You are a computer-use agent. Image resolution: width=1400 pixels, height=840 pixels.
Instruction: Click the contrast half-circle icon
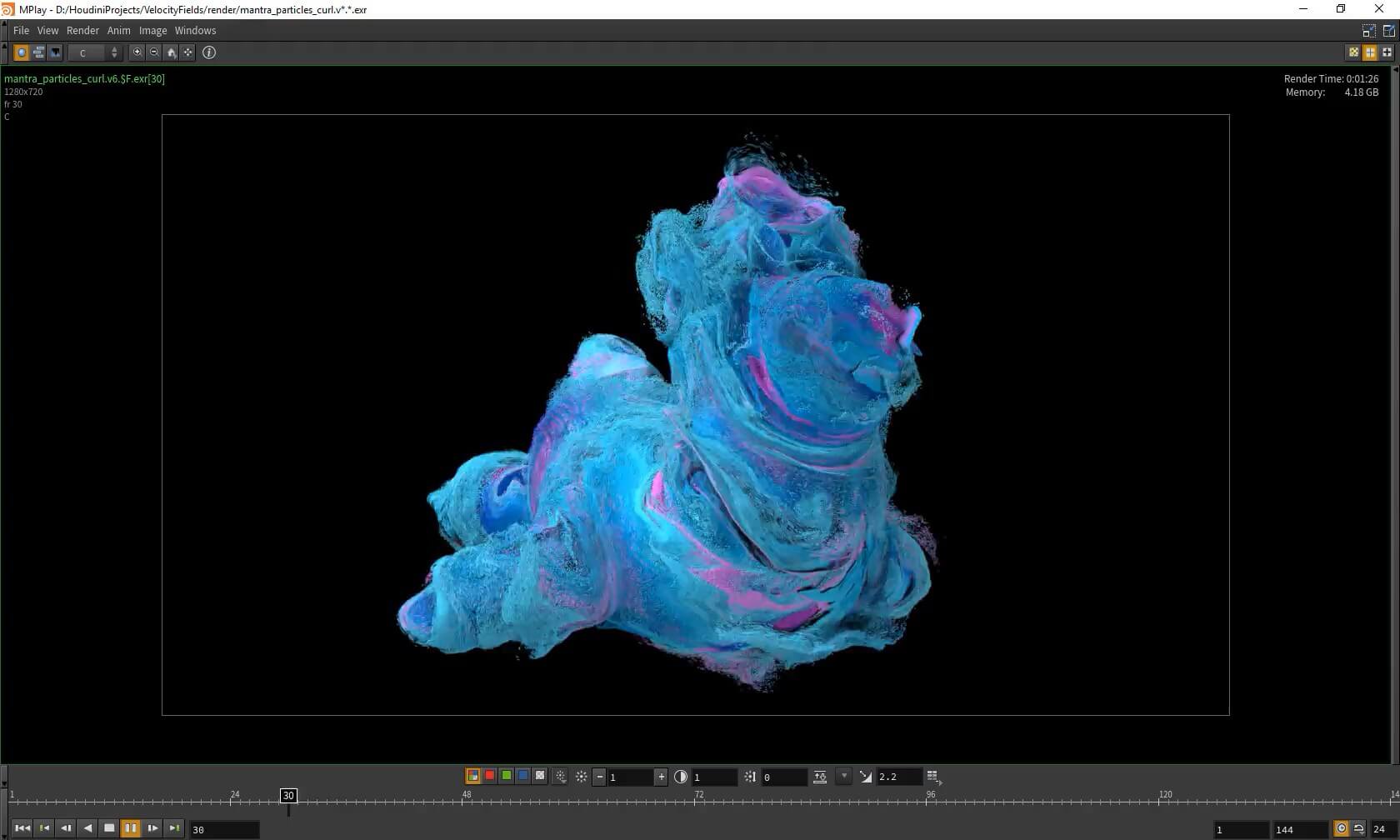point(681,777)
